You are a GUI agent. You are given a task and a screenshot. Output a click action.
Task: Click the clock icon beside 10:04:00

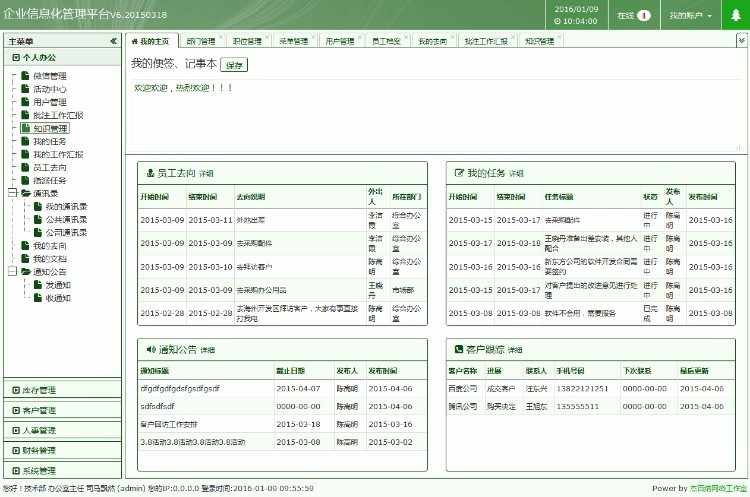click(x=557, y=22)
